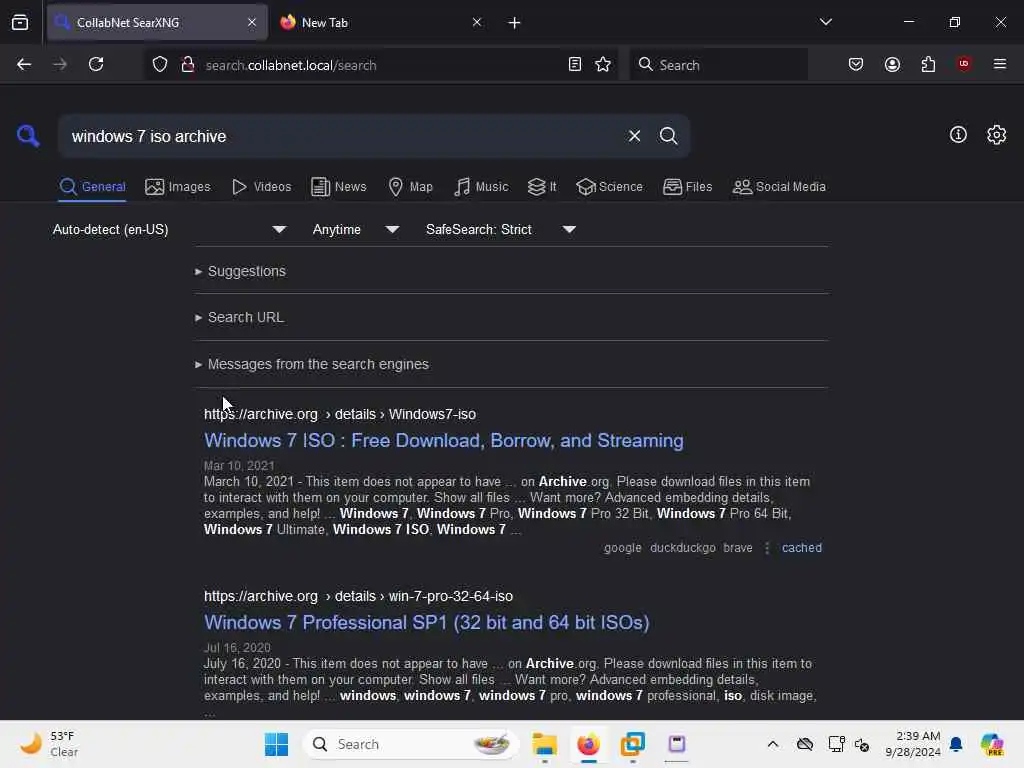Open the Windows Start menu
This screenshot has width=1024, height=768.
[276, 744]
